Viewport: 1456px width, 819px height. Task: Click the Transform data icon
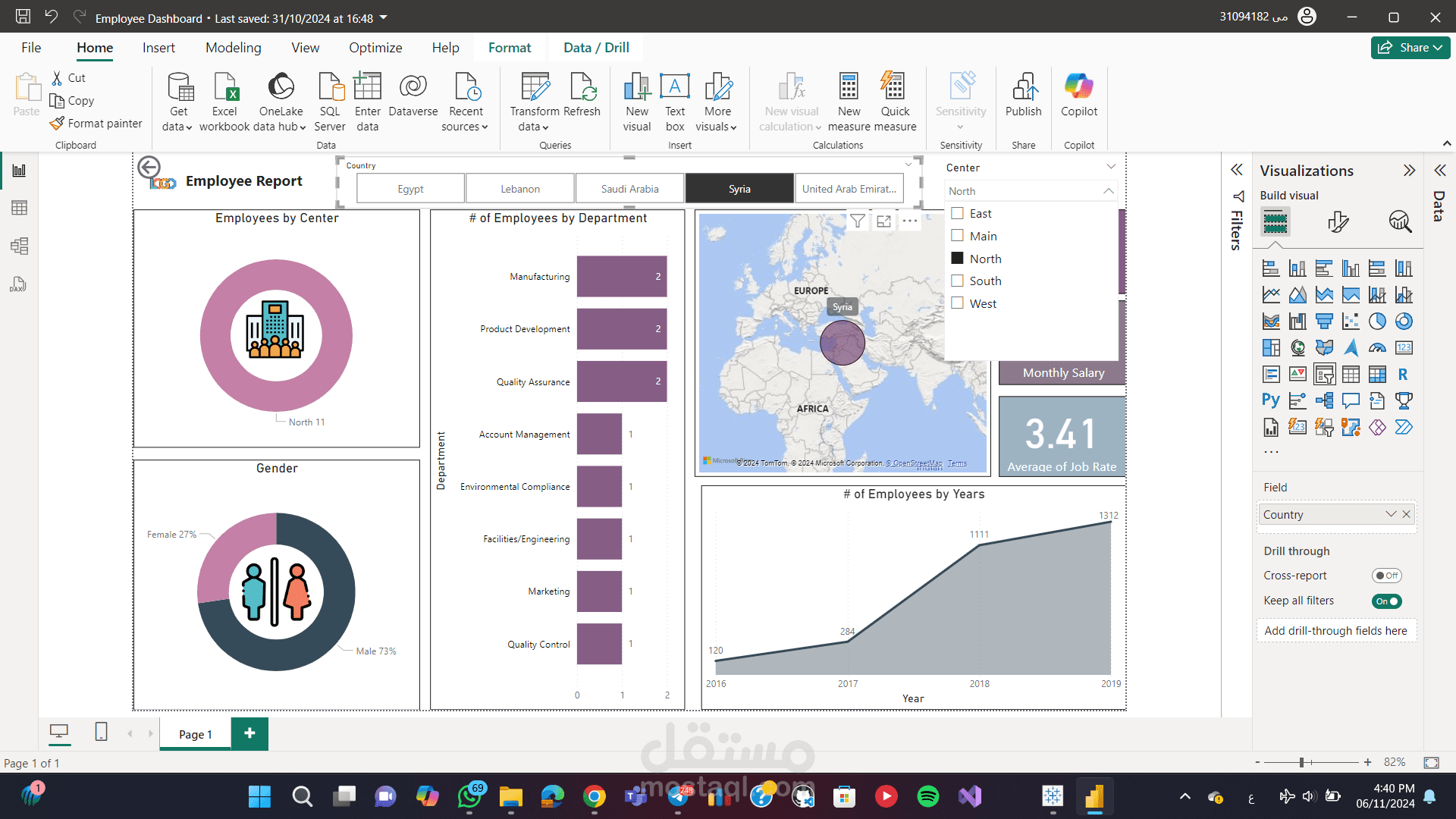[535, 88]
